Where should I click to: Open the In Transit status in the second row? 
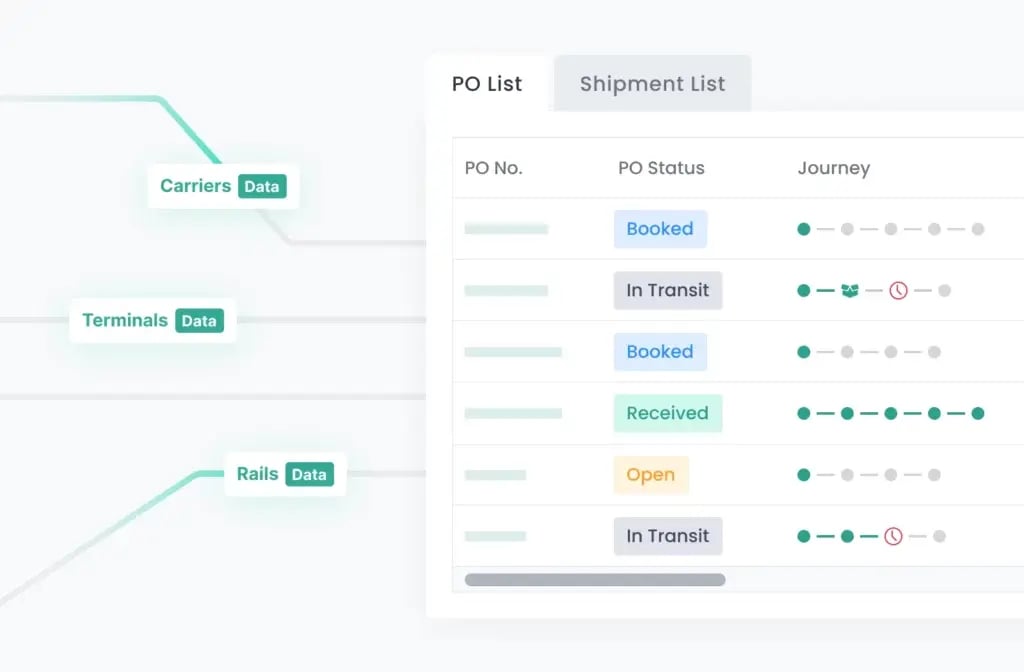tap(667, 291)
